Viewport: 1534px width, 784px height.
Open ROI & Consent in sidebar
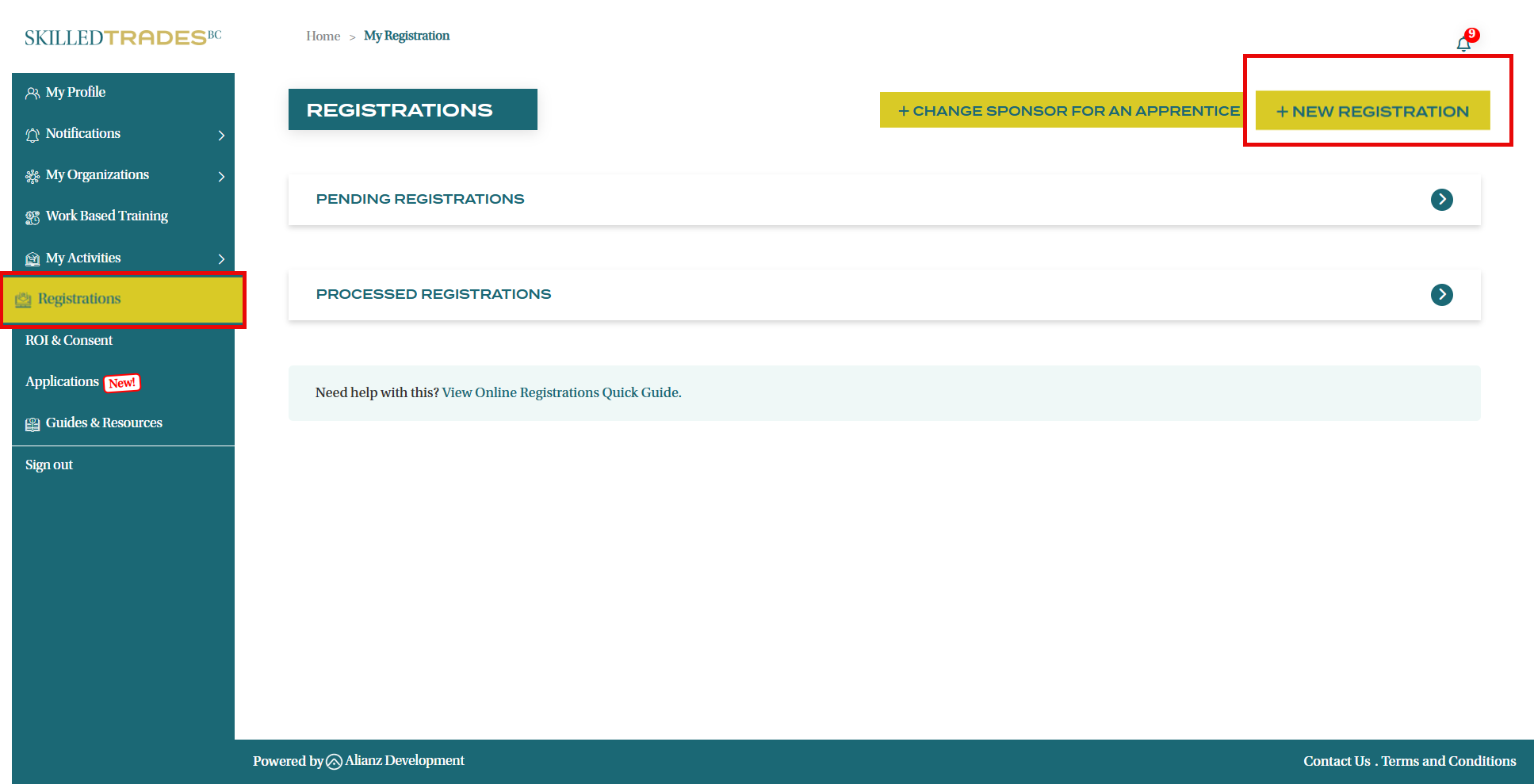[69, 340]
